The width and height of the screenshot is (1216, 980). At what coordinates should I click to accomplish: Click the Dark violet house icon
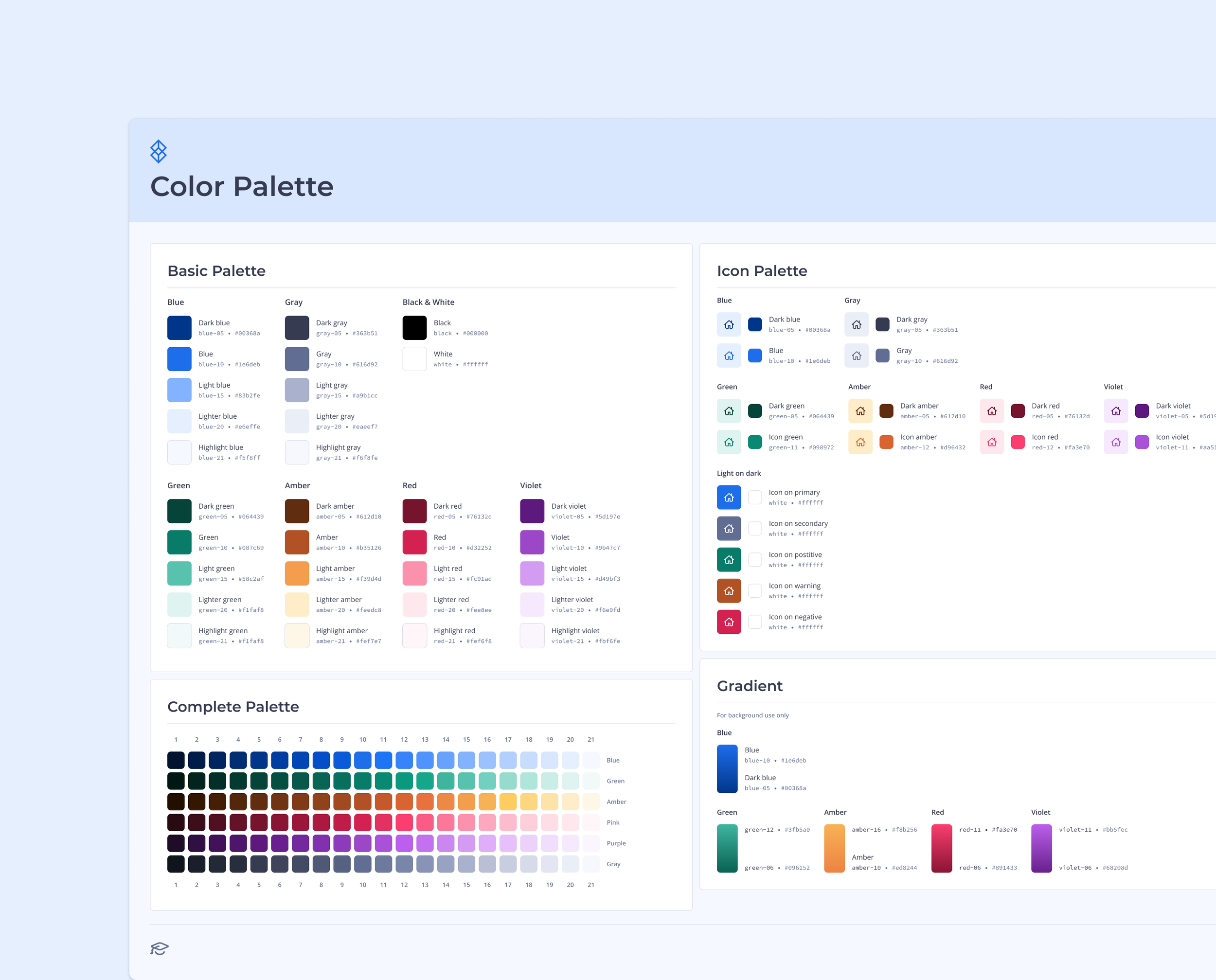pyautogui.click(x=1116, y=411)
